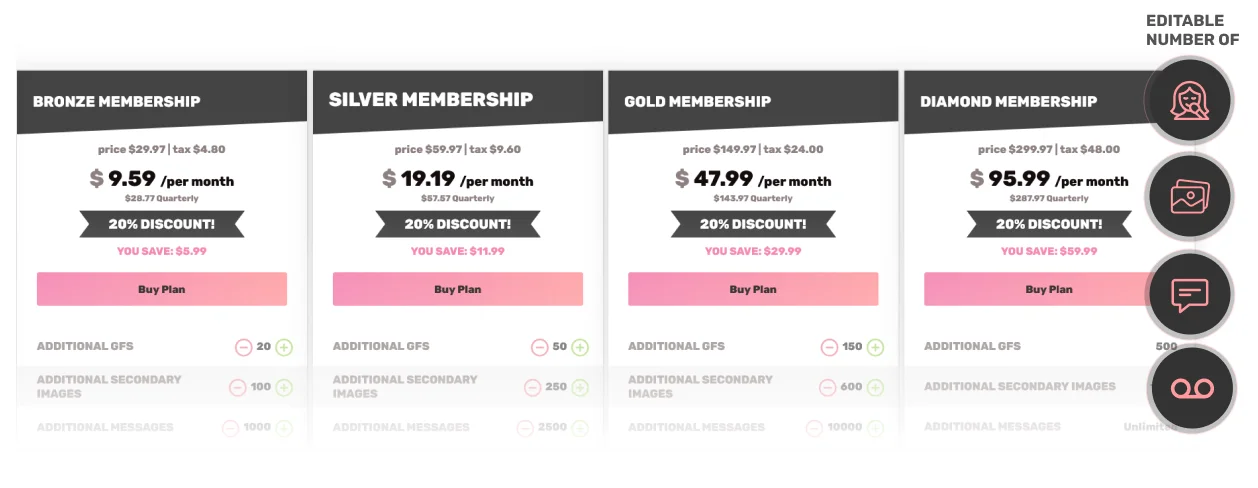Decrease Bronze additional GFS with minus

click(x=243, y=347)
